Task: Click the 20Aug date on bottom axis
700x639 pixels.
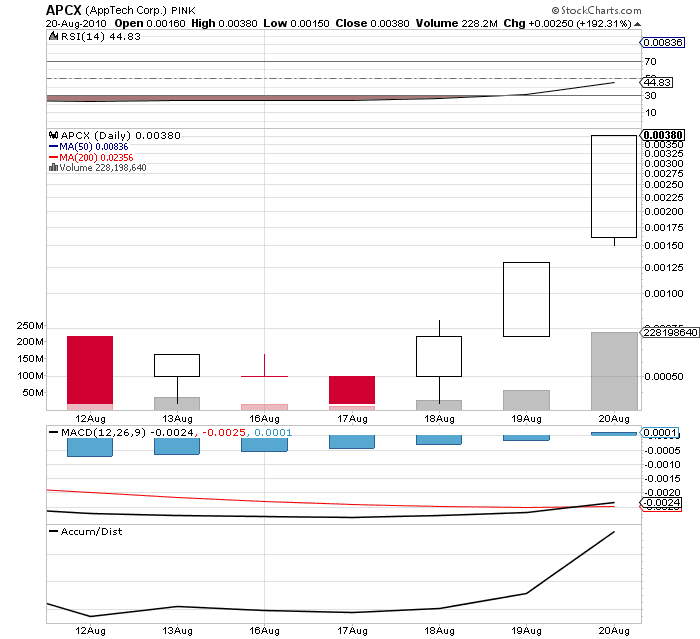Action: 614,631
